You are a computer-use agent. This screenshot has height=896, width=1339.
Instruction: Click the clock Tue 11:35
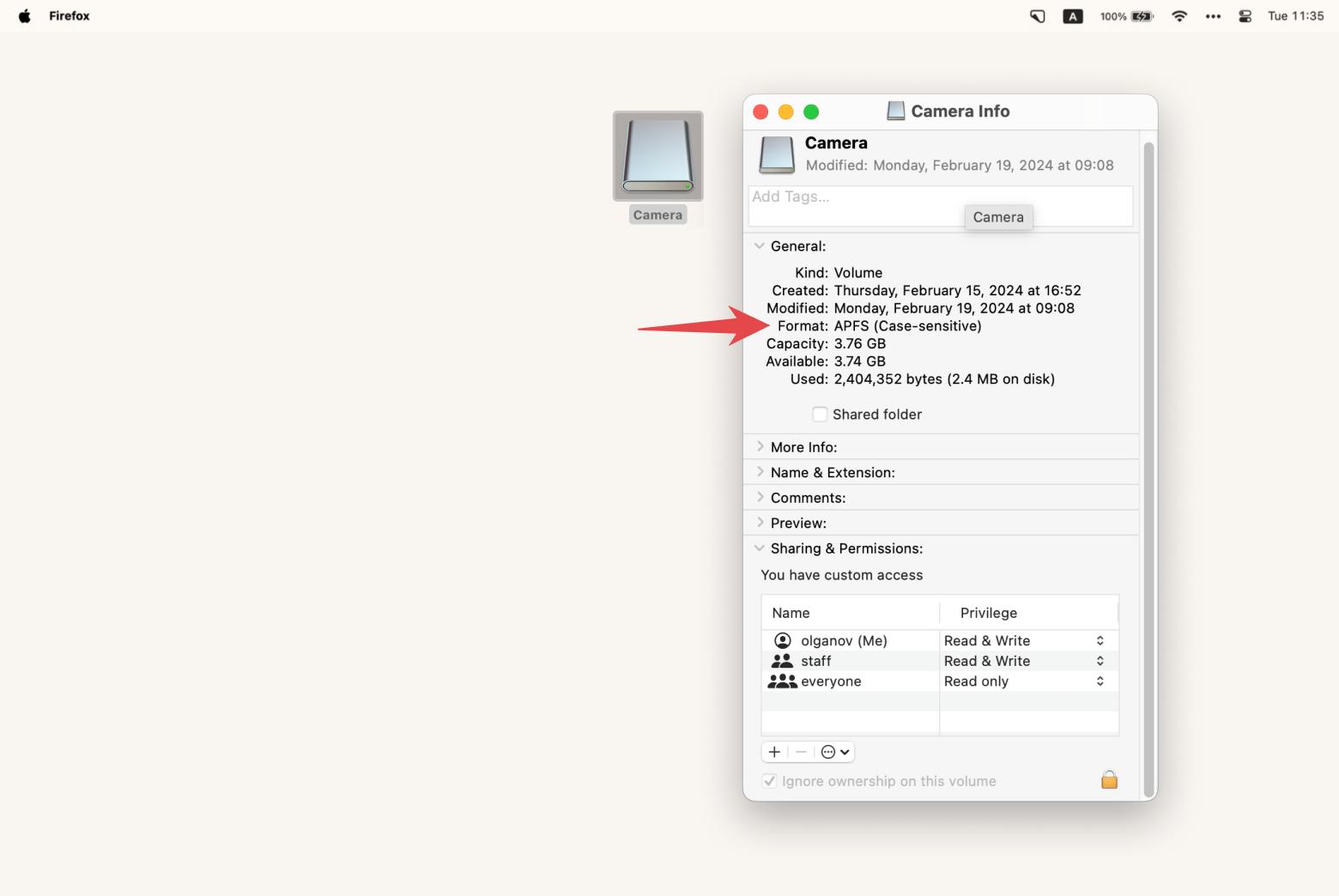(1295, 16)
